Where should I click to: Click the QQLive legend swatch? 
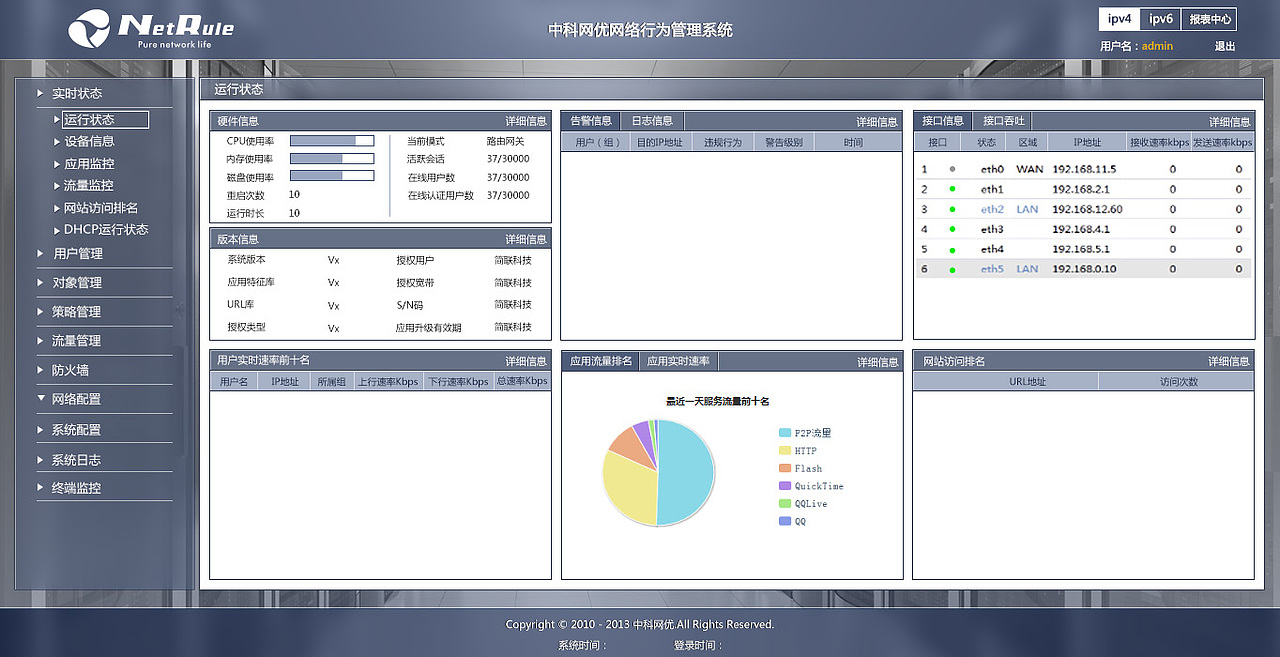pos(785,503)
